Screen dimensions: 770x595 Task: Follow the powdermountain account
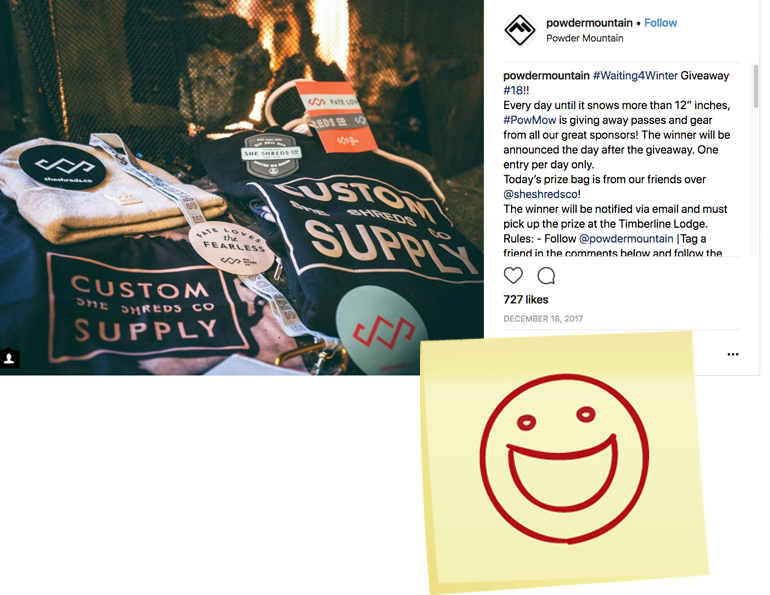point(660,23)
